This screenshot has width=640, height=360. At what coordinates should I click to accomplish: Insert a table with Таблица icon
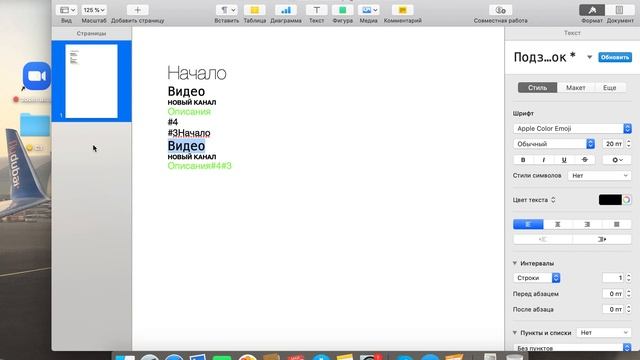tap(254, 10)
